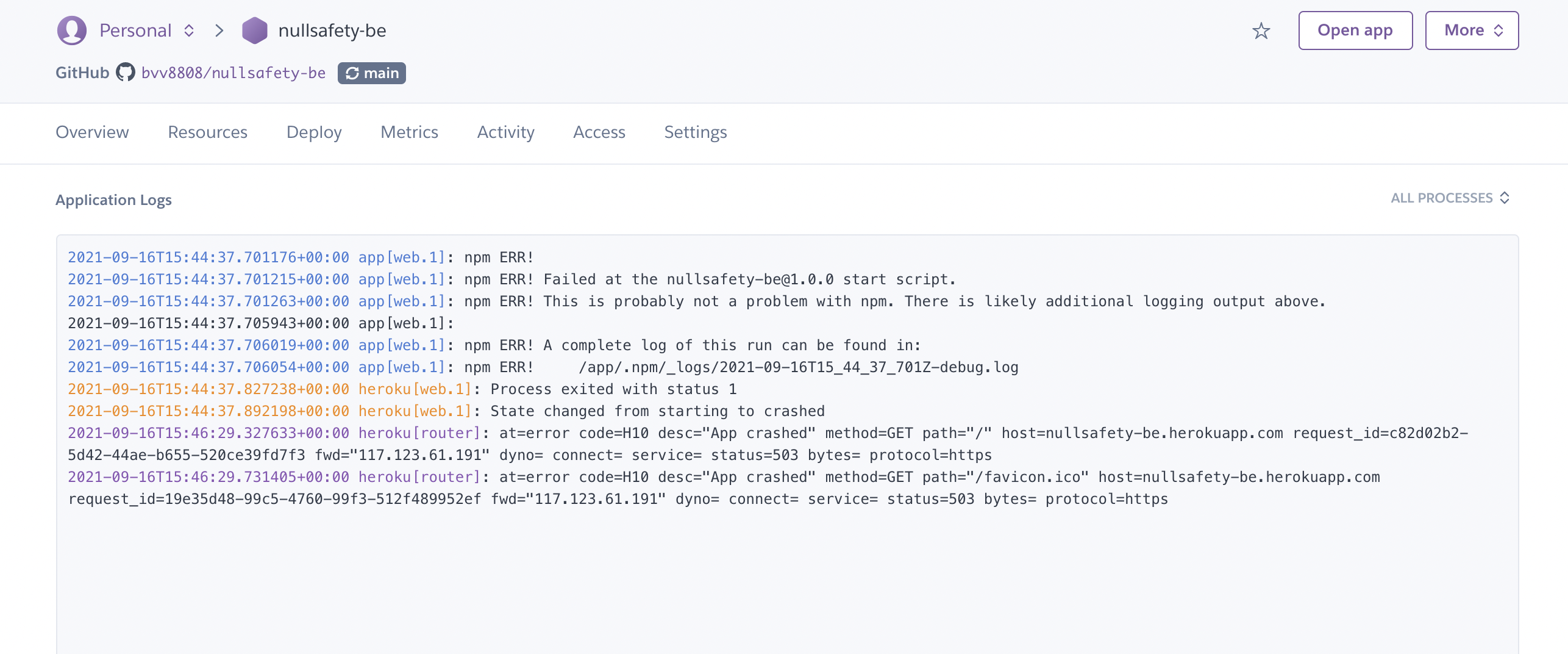
Task: Select the Activity tab
Action: [x=505, y=132]
